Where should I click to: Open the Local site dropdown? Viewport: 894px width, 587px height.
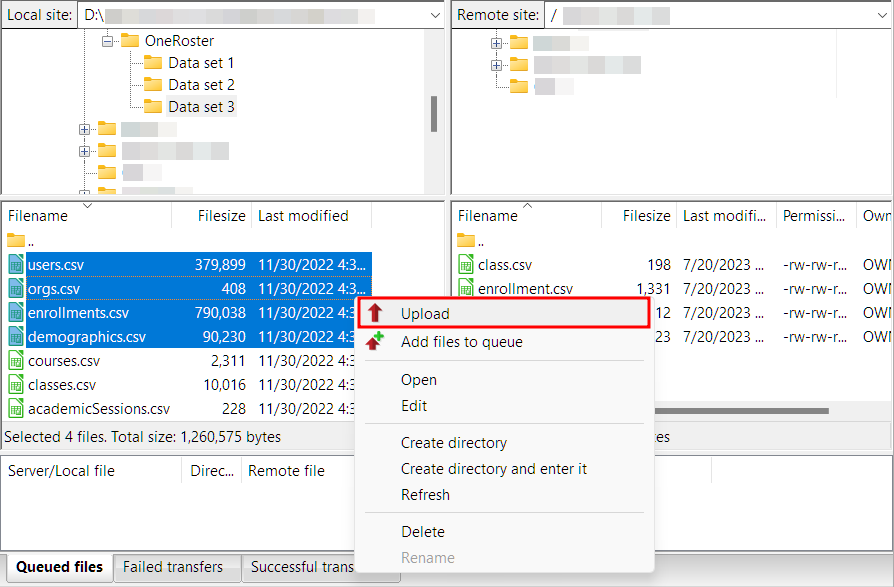coord(434,15)
